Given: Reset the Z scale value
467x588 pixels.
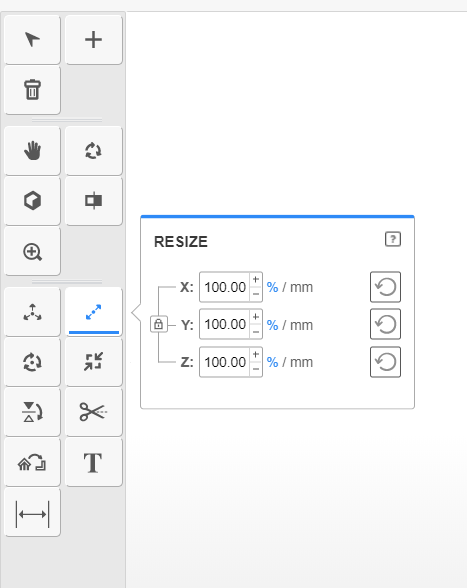Looking at the screenshot, I should point(385,362).
